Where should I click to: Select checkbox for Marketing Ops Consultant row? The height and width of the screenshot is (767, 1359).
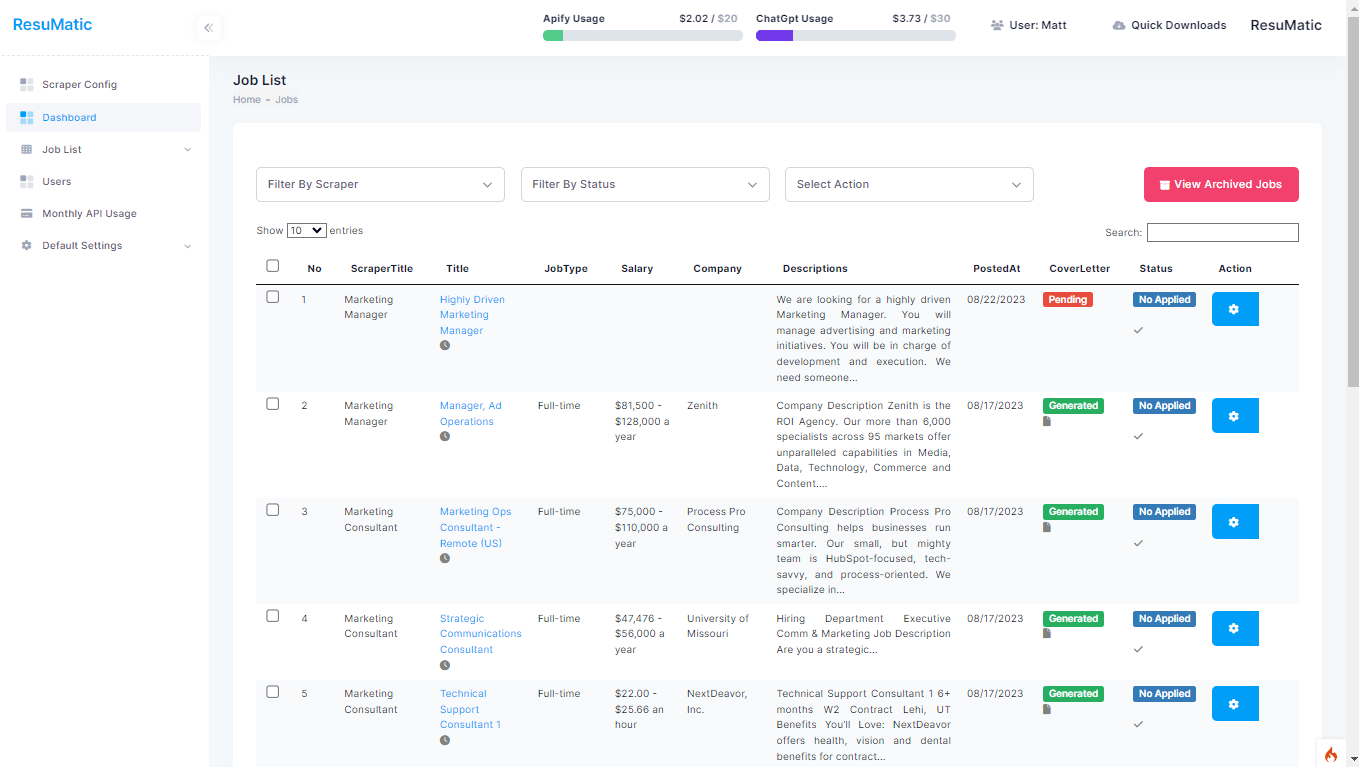273,510
